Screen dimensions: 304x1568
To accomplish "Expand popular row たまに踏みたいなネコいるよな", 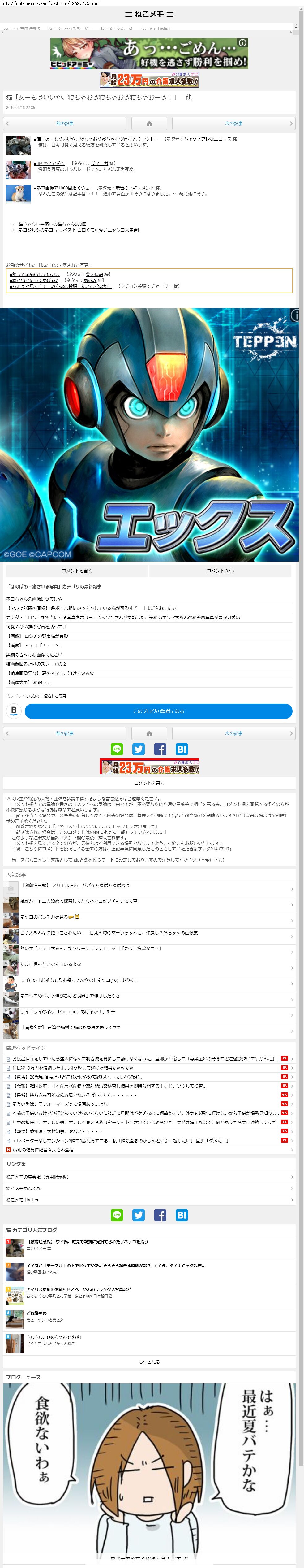I will pos(149,968).
